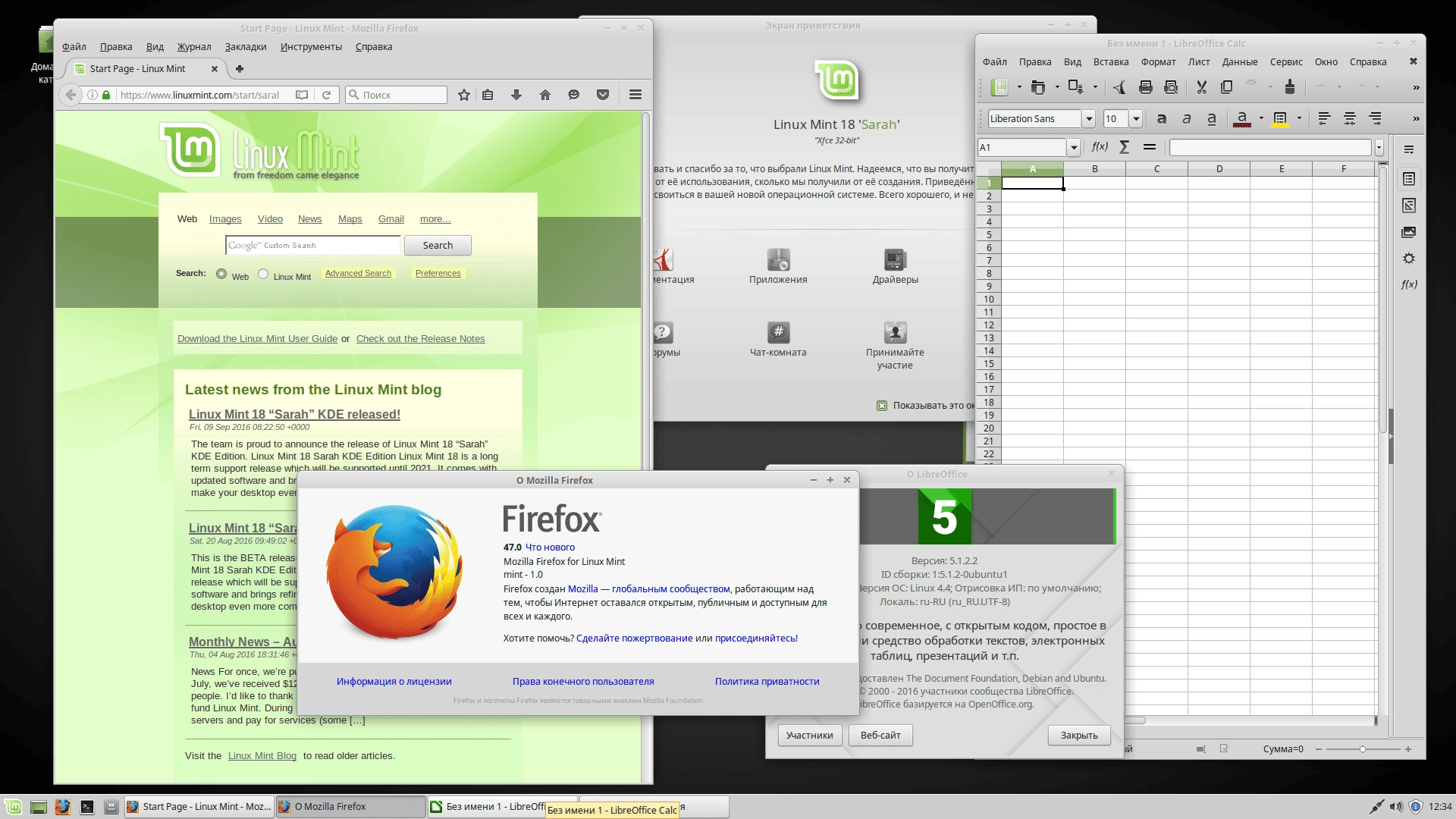Reload the page in Firefox
The width and height of the screenshot is (1456, 819).
tap(326, 95)
